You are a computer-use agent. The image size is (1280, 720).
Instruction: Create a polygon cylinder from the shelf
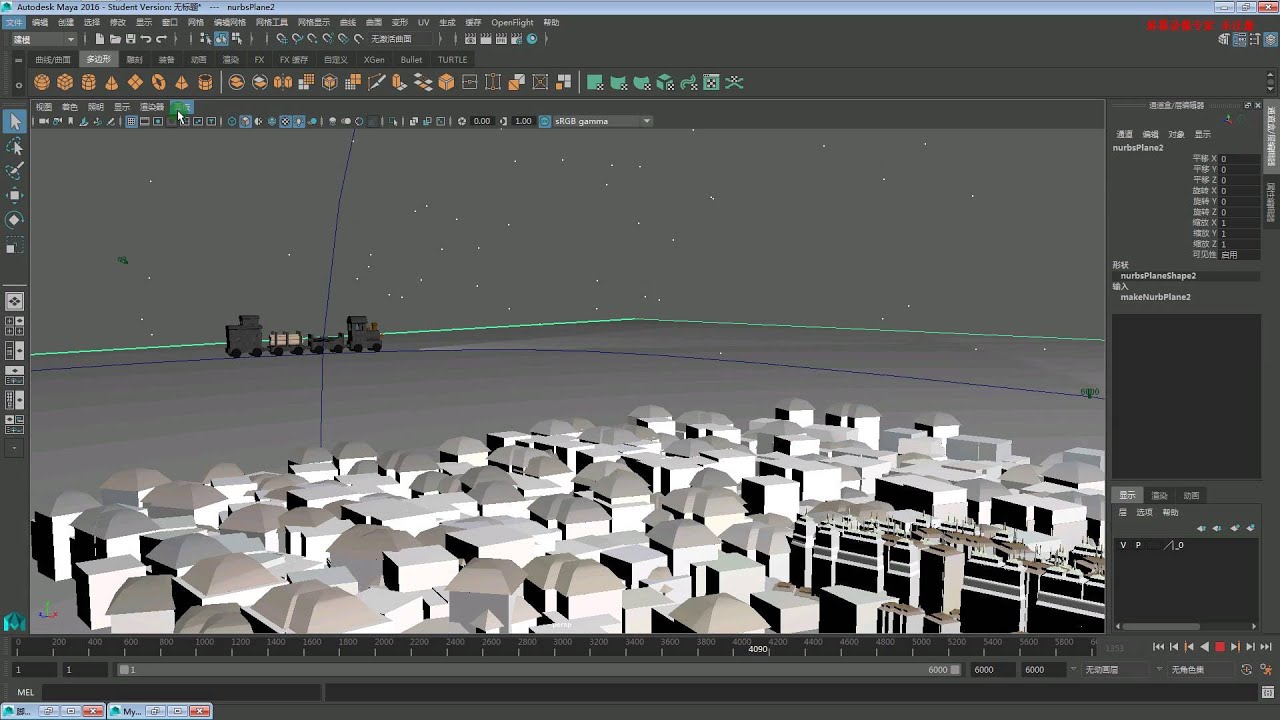point(88,82)
